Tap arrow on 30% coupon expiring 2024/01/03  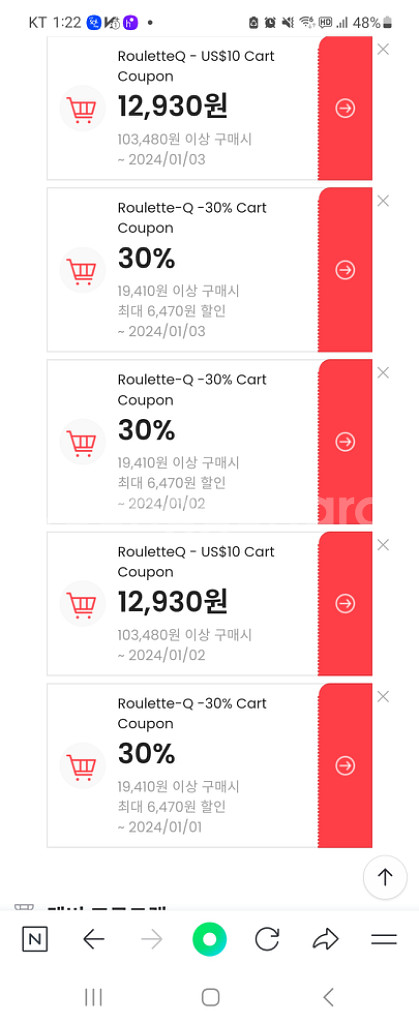345,270
